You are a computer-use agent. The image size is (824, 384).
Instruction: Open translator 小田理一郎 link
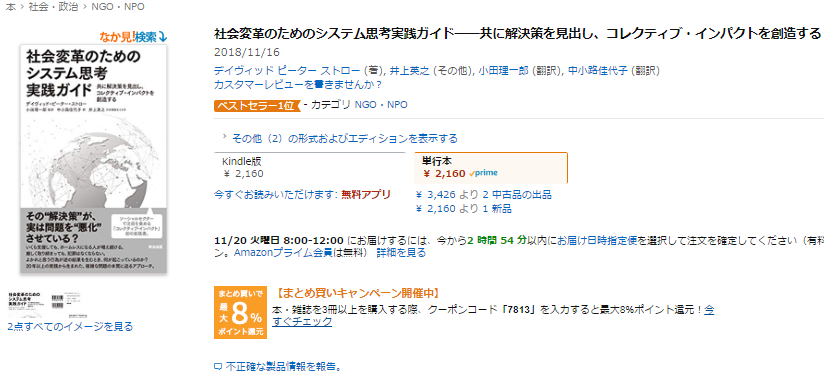tap(507, 70)
